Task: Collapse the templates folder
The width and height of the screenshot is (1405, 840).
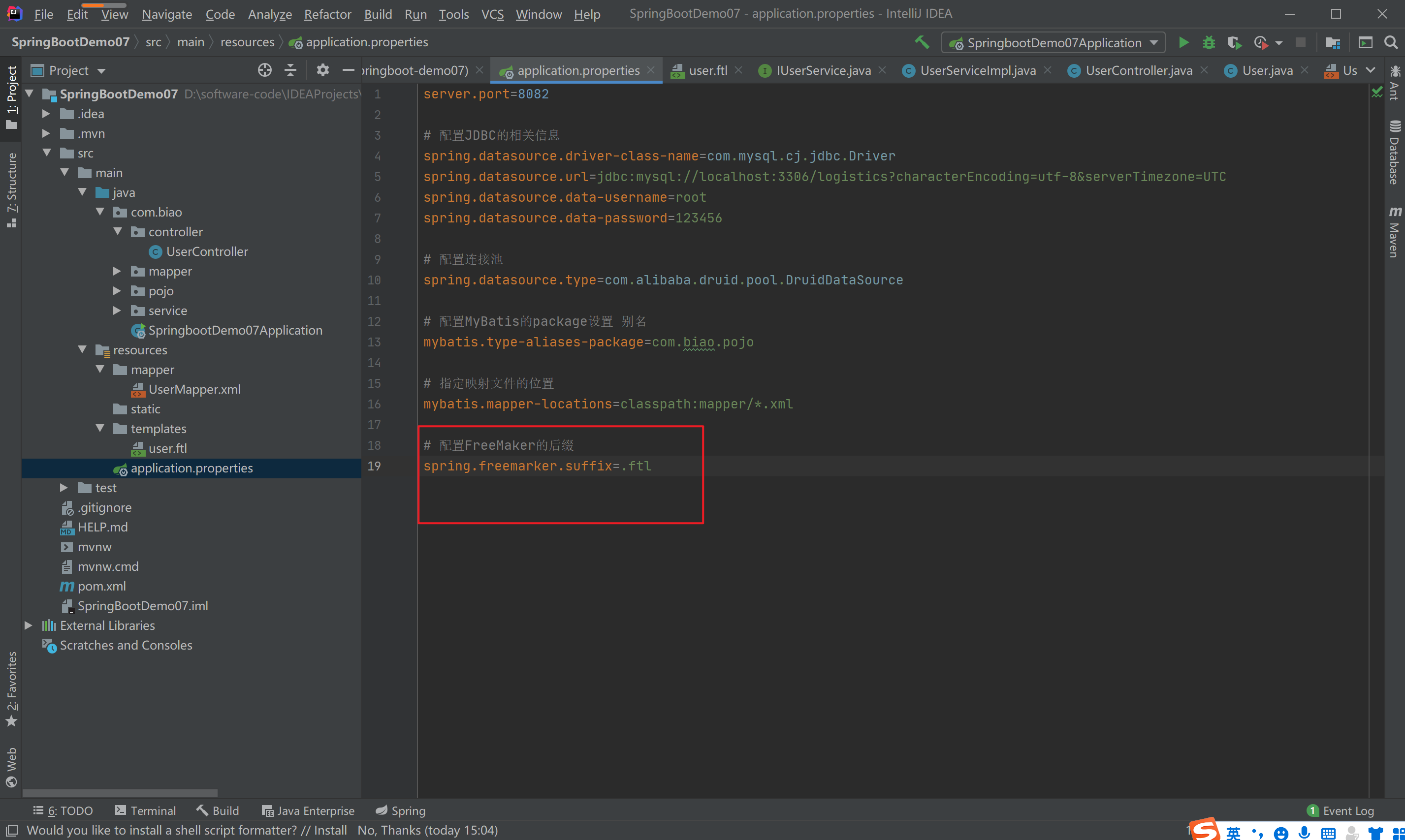Action: [100, 429]
